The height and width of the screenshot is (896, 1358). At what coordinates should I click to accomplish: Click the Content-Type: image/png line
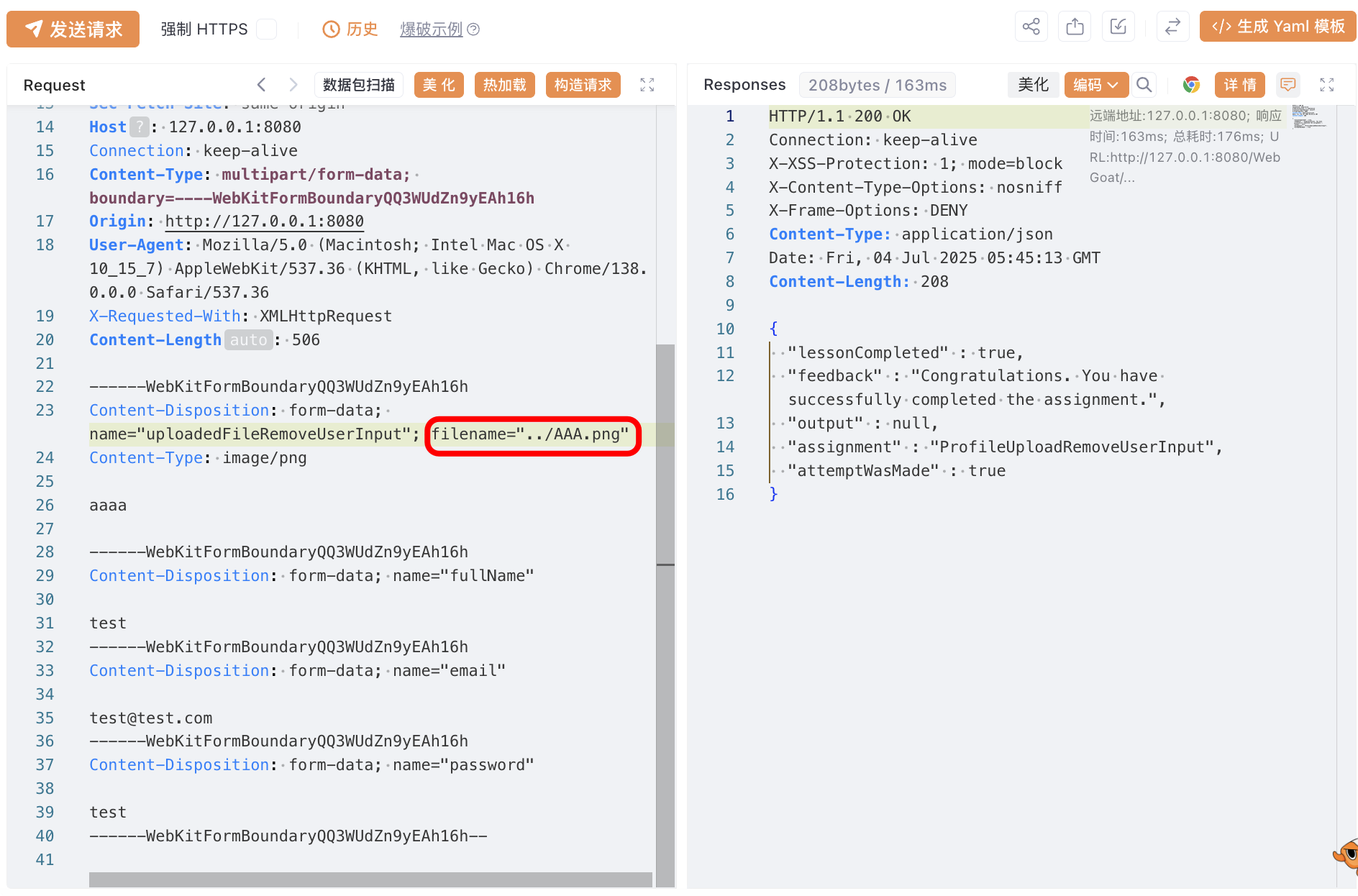coord(198,458)
